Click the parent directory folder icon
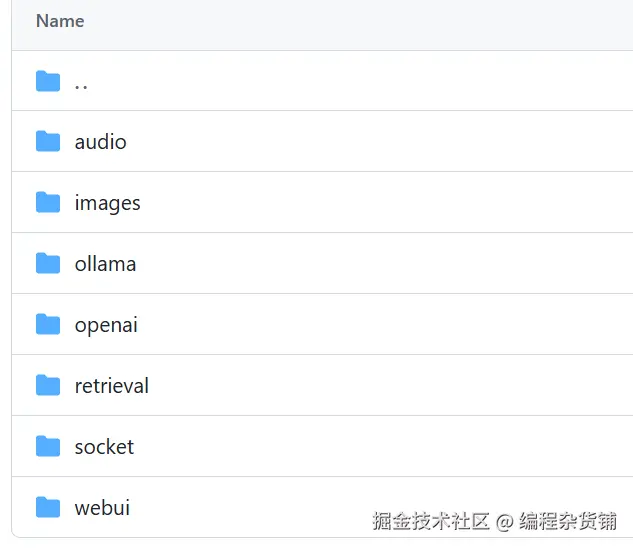This screenshot has width=633, height=548. [x=48, y=81]
